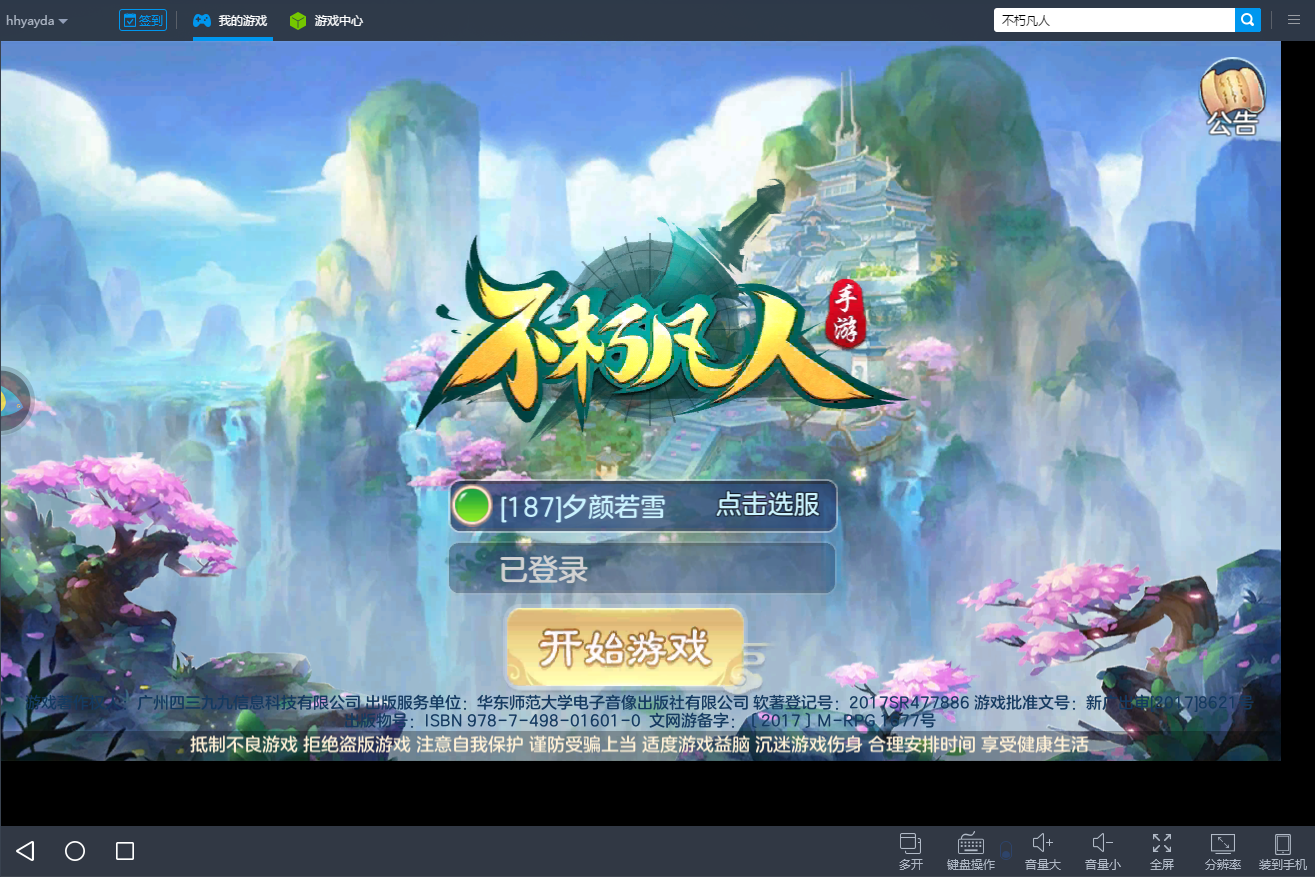Click 点击选服 to choose server
The height and width of the screenshot is (877, 1315).
[767, 505]
